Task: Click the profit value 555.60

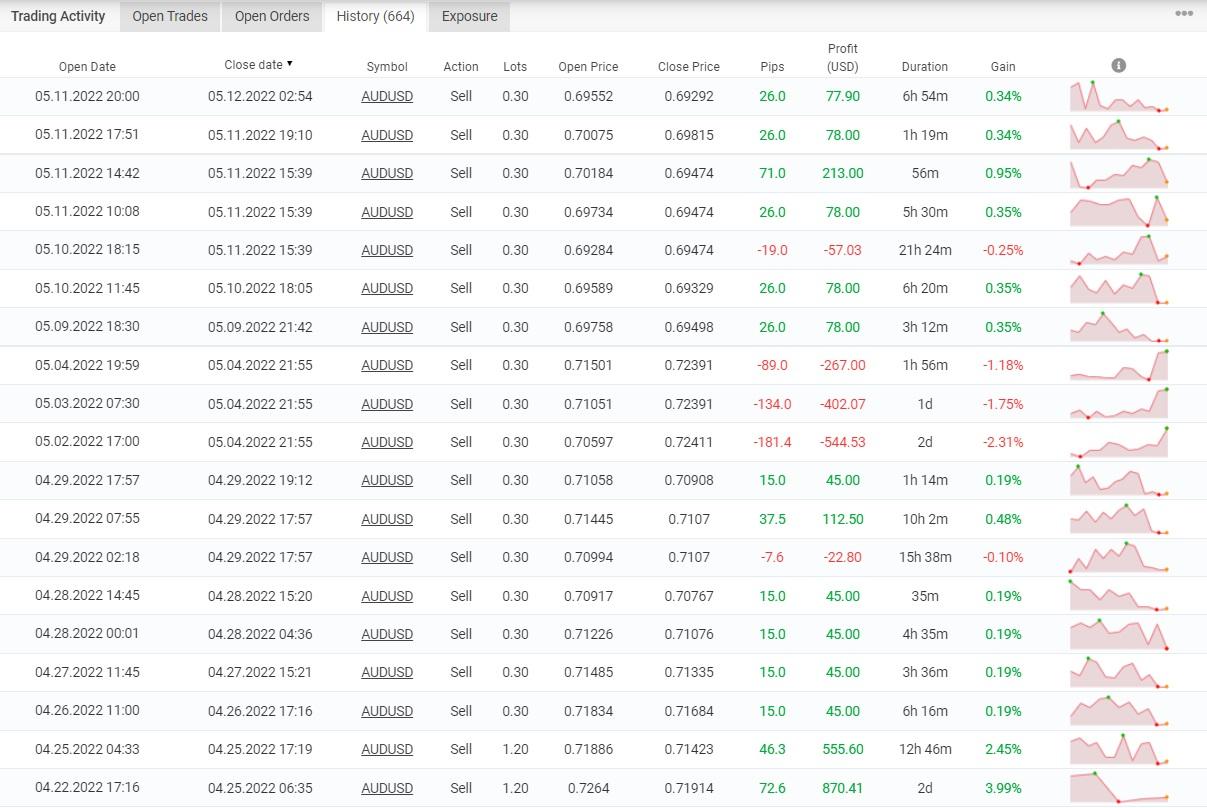Action: [843, 749]
